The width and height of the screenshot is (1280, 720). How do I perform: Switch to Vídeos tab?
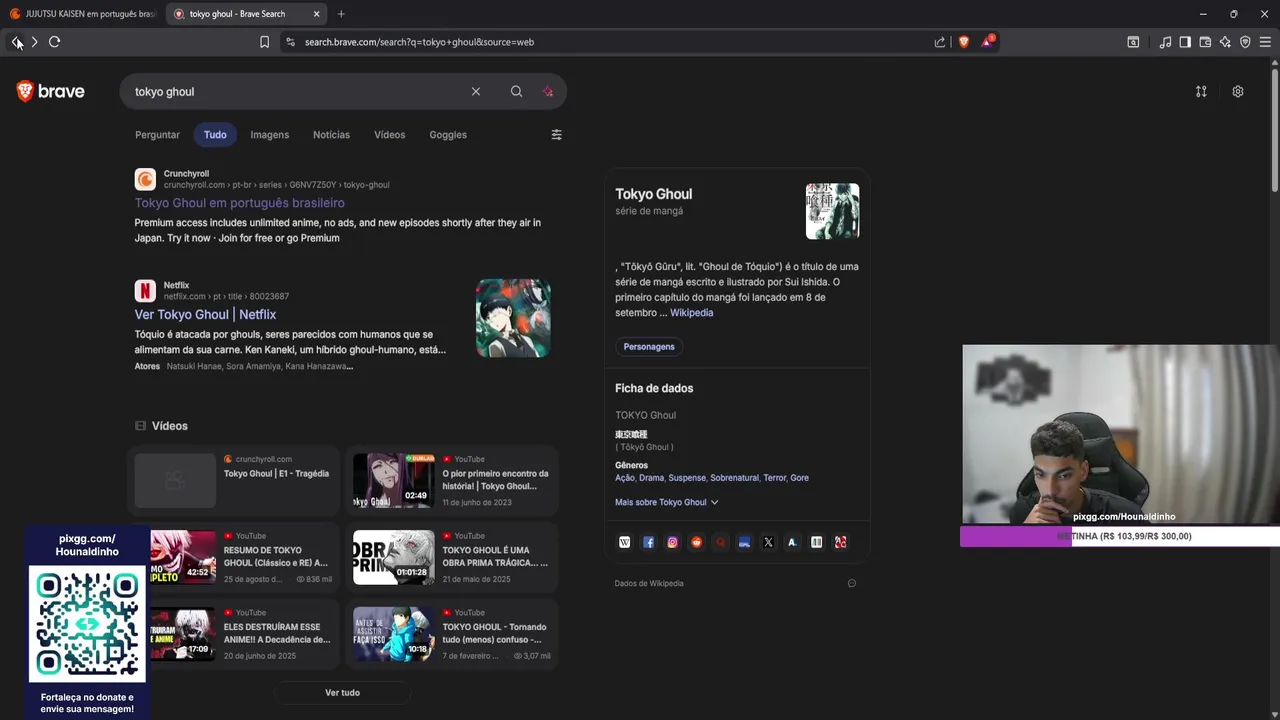pos(389,135)
